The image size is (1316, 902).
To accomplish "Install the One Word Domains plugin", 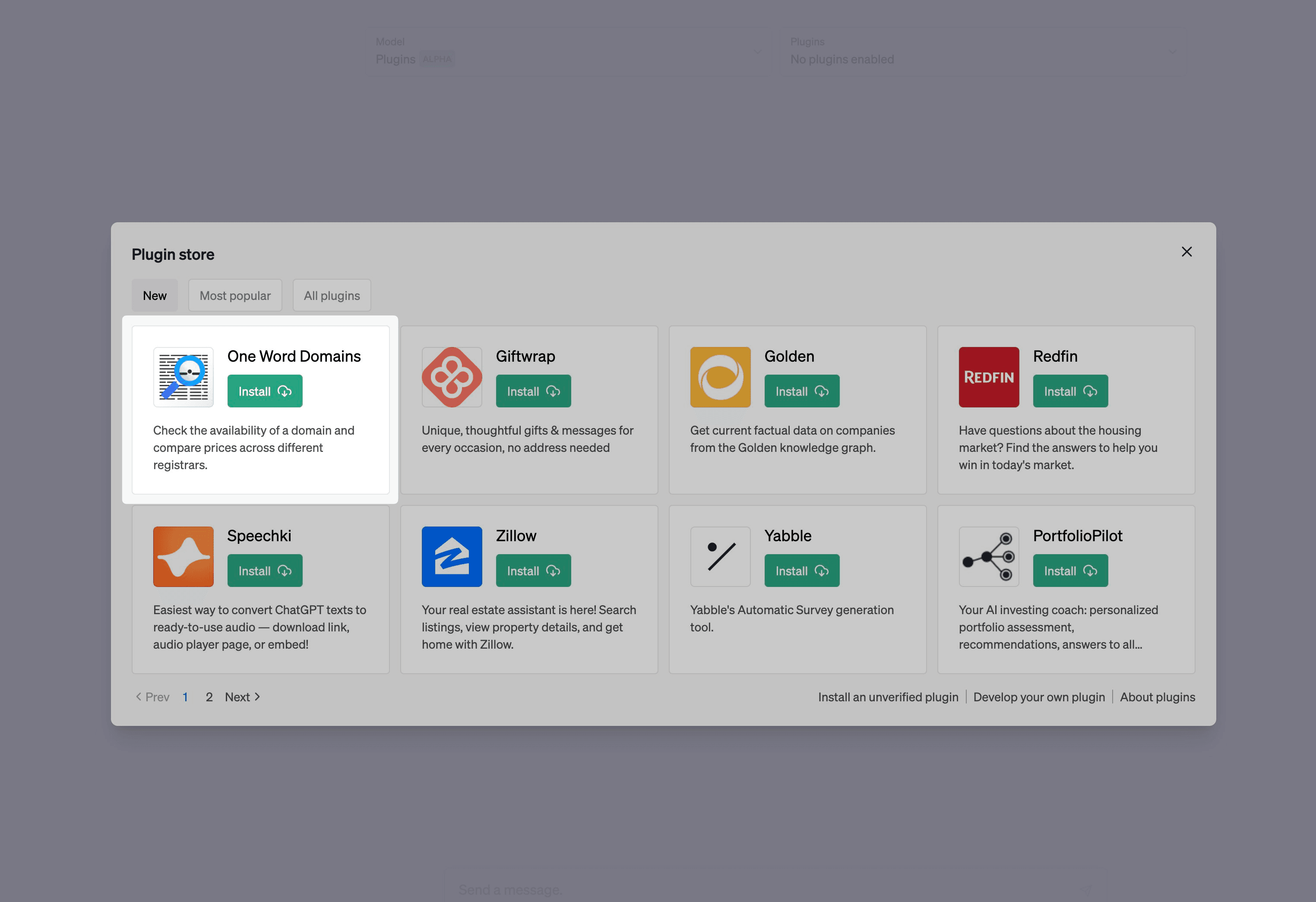I will coord(265,391).
